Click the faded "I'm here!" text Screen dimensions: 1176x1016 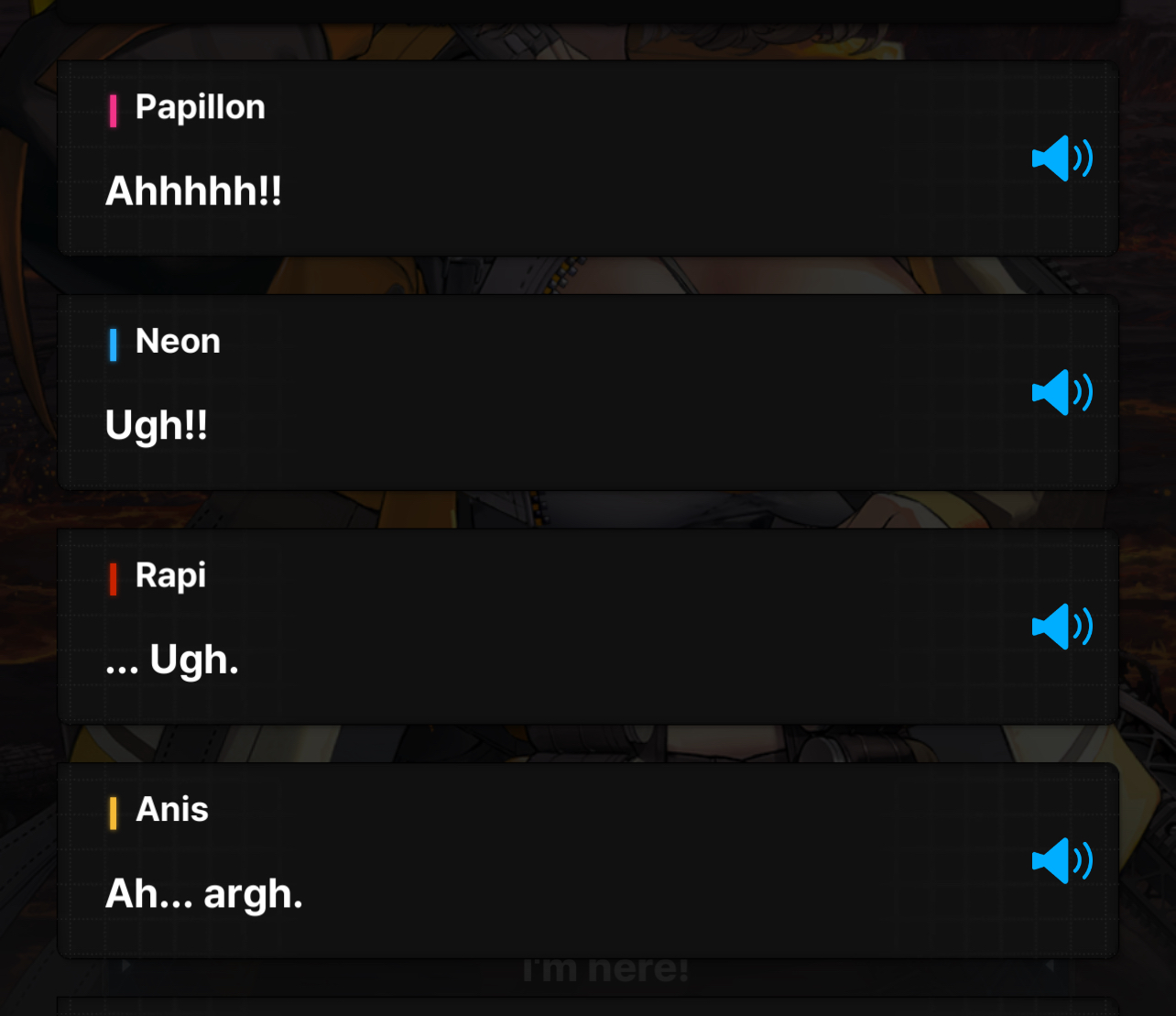click(605, 969)
